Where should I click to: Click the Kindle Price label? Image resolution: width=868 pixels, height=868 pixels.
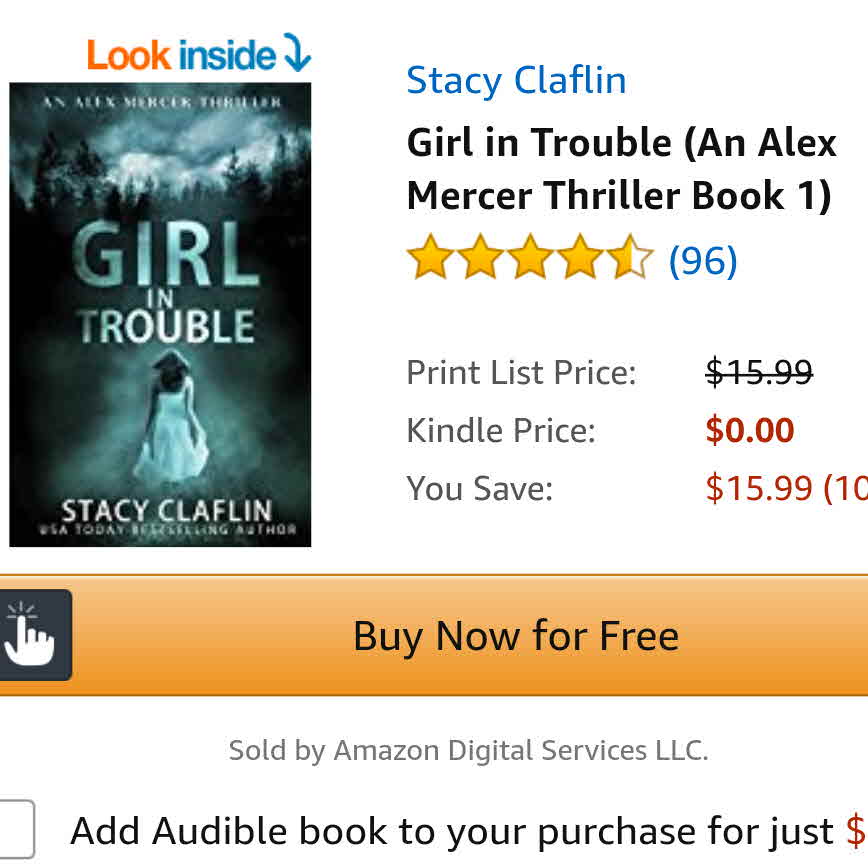point(500,430)
